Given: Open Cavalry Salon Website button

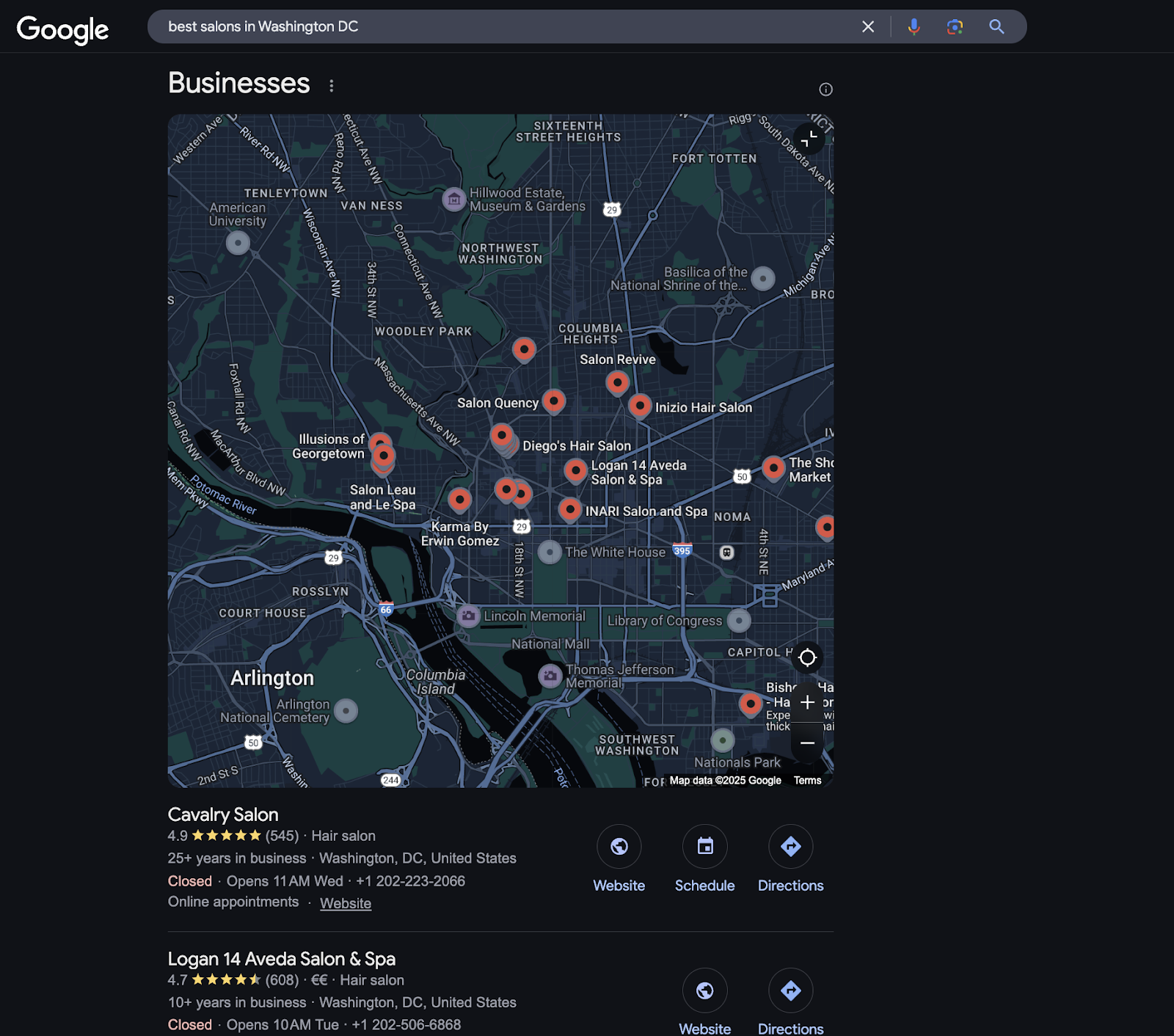Looking at the screenshot, I should [x=619, y=859].
